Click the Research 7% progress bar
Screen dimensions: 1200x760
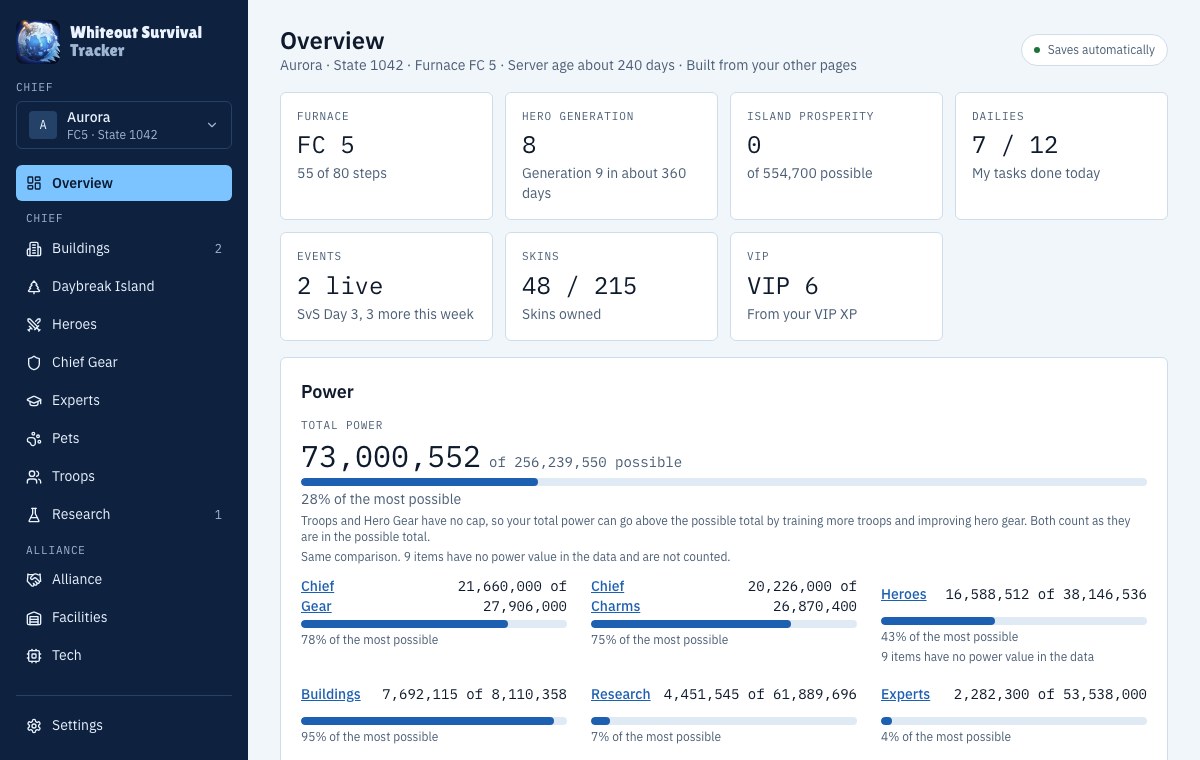pos(724,721)
